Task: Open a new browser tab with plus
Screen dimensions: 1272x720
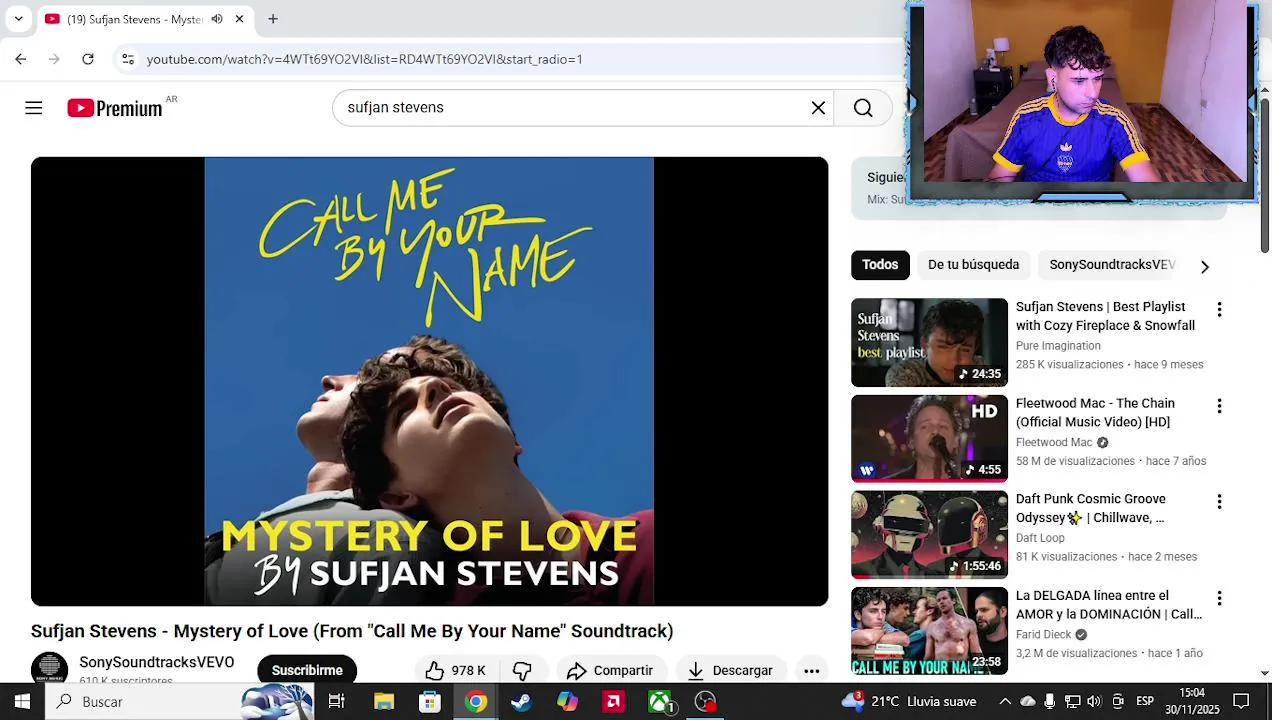Action: coord(272,19)
